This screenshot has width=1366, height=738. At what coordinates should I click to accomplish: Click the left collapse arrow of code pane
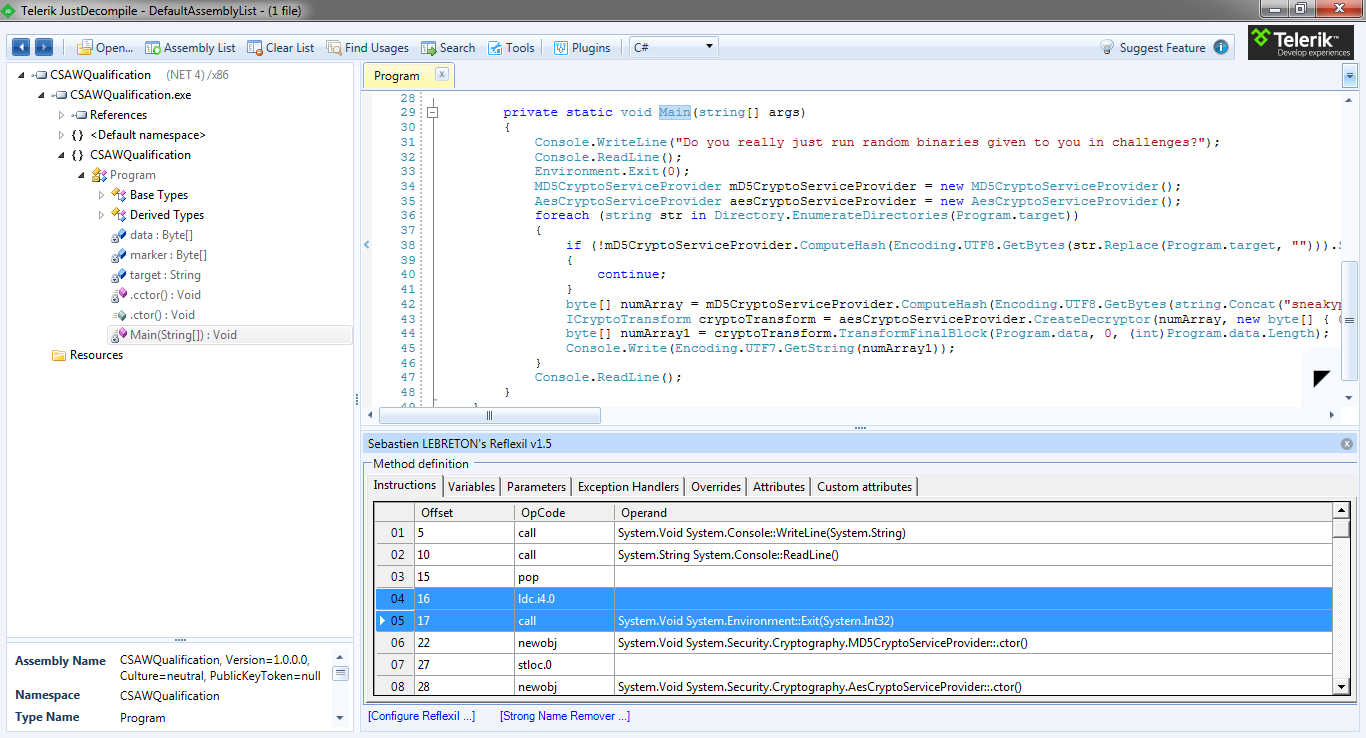[x=366, y=244]
